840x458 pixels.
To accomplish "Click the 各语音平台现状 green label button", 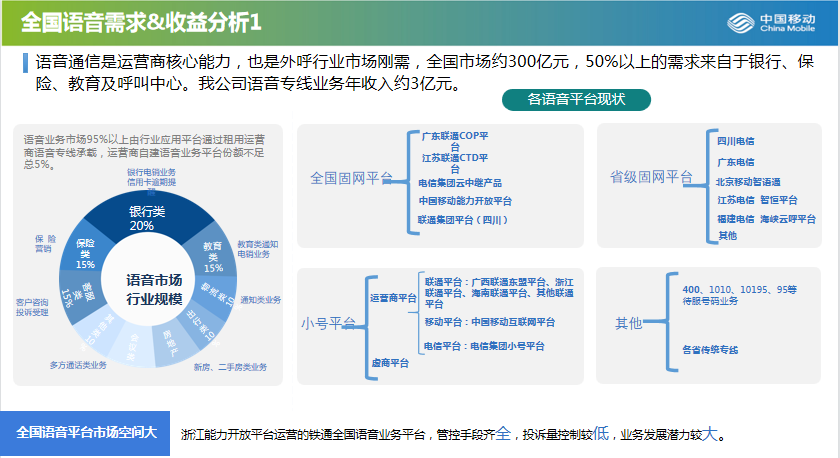I will coord(576,99).
